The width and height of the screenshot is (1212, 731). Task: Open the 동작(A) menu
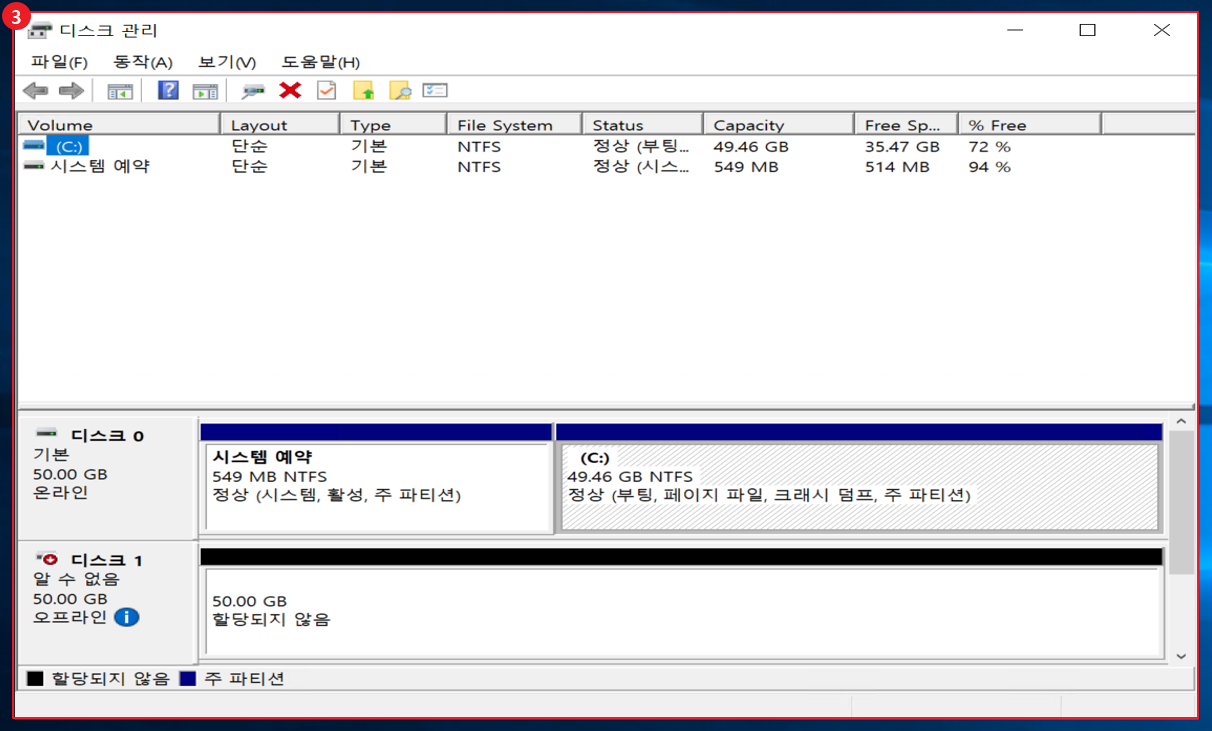143,62
